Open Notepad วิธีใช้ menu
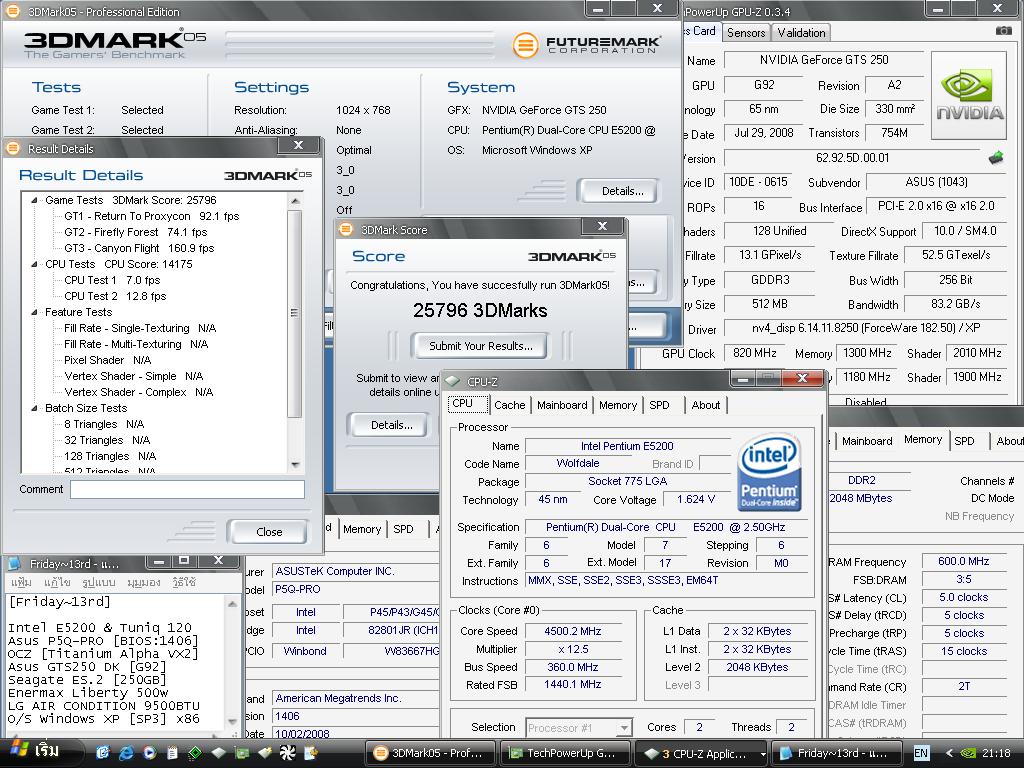The image size is (1024, 768). click(184, 582)
